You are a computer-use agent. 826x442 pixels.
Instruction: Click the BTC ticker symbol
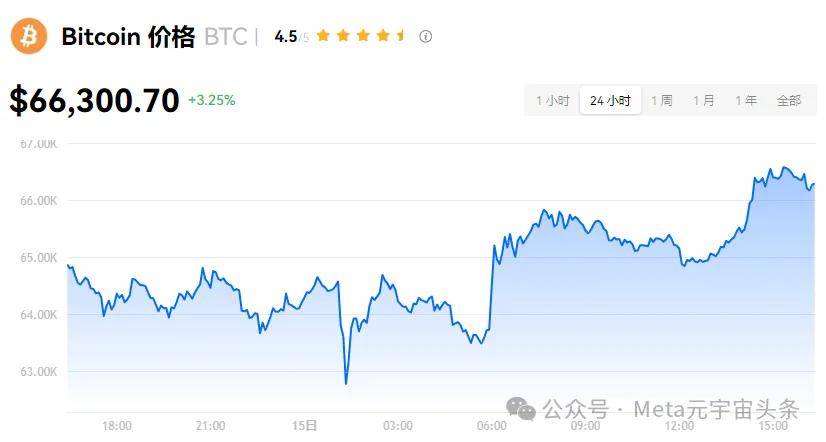click(225, 37)
